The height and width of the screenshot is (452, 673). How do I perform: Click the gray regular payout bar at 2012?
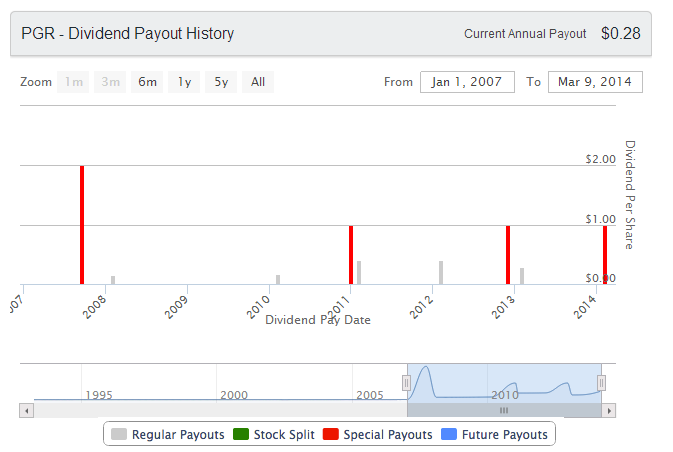(x=441, y=273)
